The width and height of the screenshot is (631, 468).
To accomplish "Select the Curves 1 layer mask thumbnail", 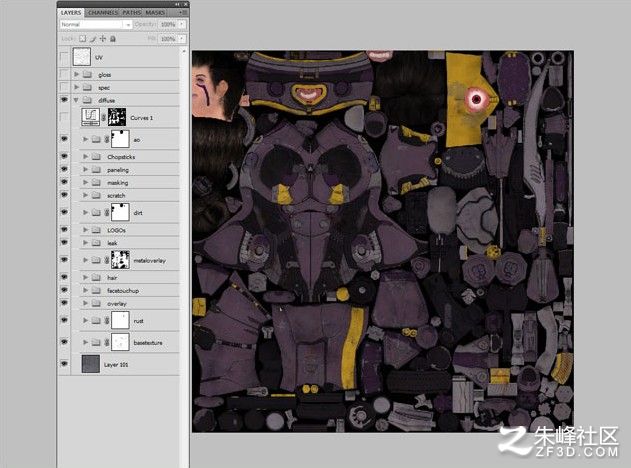I will [117, 117].
